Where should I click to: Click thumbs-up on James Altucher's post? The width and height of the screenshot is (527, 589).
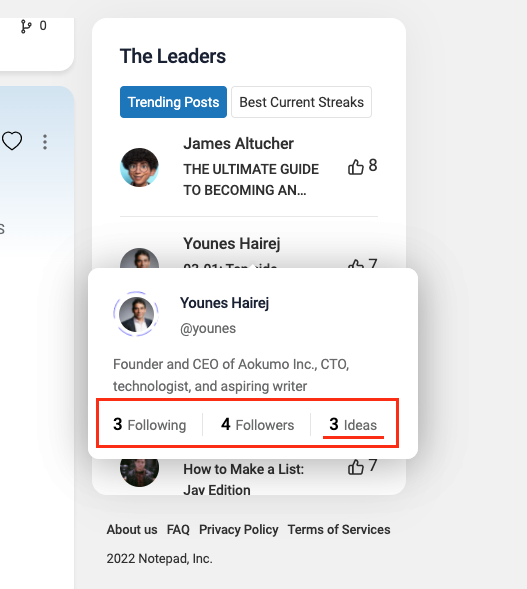355,167
